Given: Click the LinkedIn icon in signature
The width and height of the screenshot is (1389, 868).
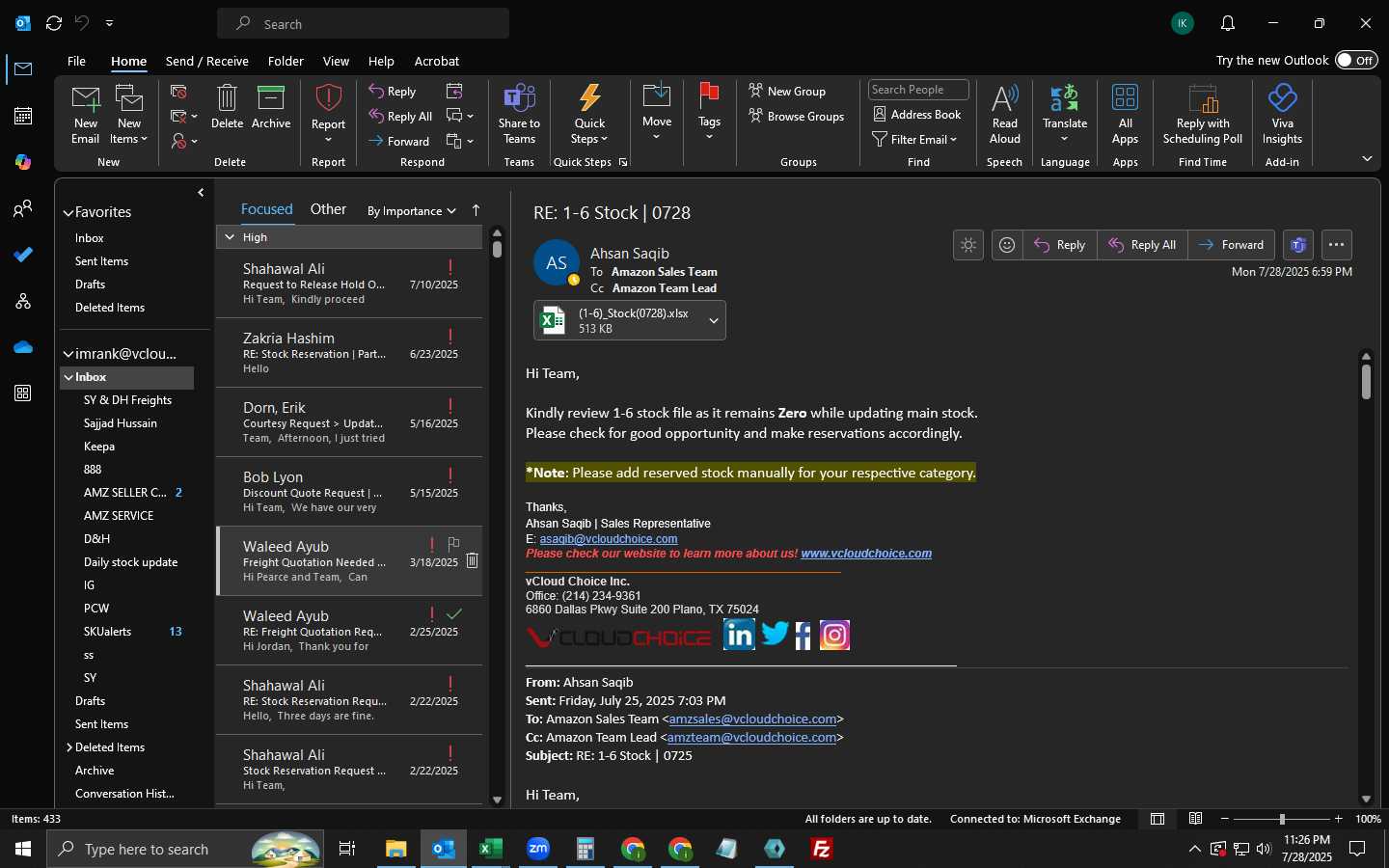Looking at the screenshot, I should click(739, 635).
